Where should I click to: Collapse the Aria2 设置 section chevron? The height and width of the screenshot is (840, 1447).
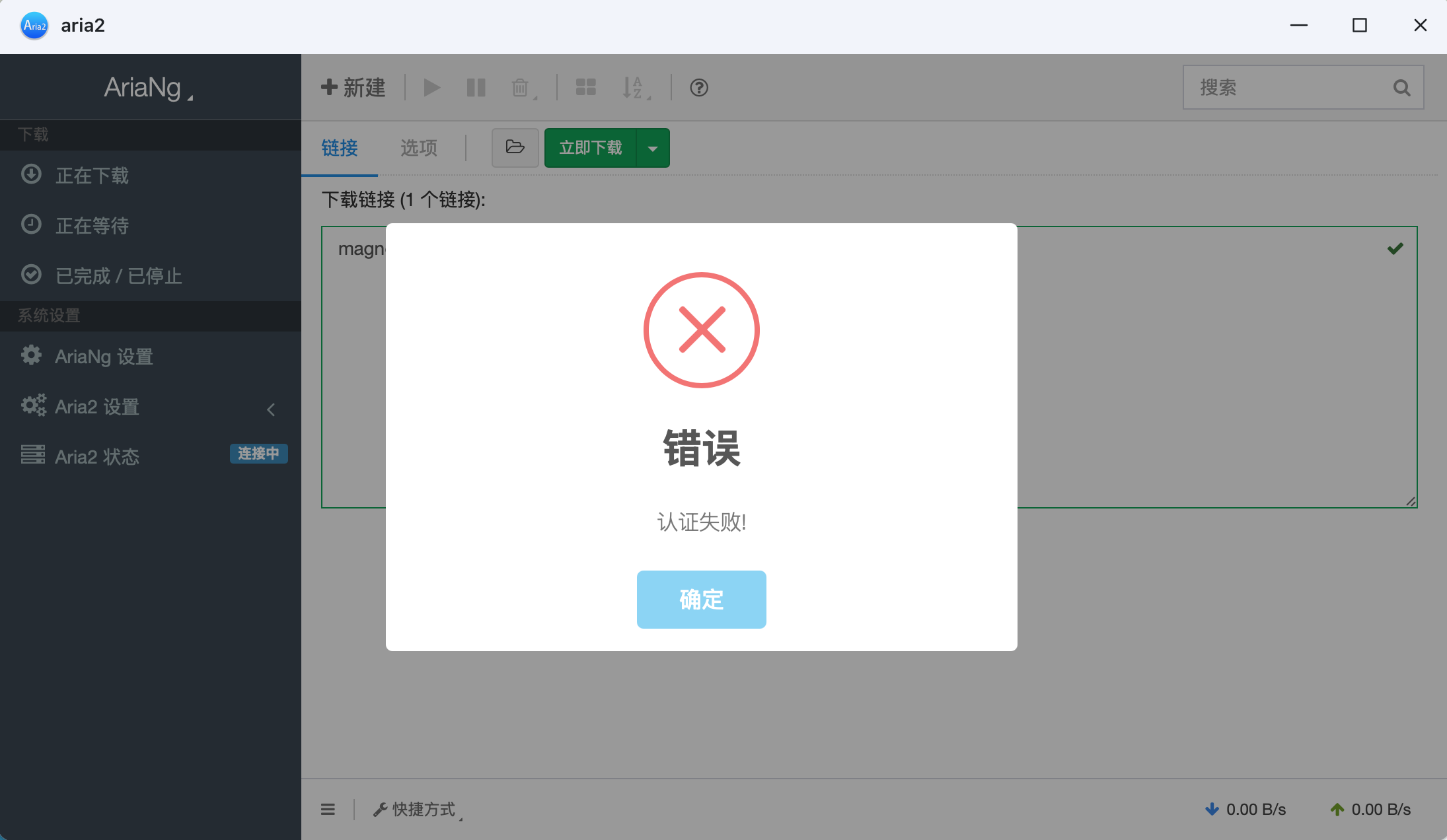coord(271,409)
